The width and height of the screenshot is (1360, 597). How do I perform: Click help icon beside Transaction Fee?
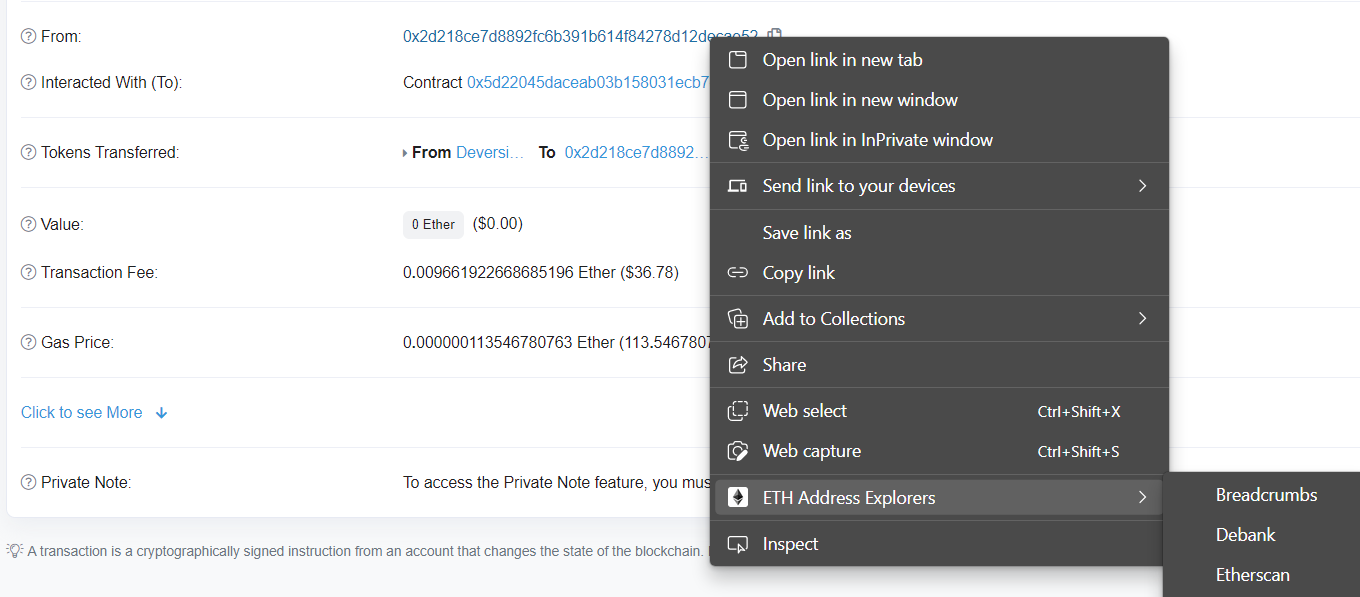[28, 272]
